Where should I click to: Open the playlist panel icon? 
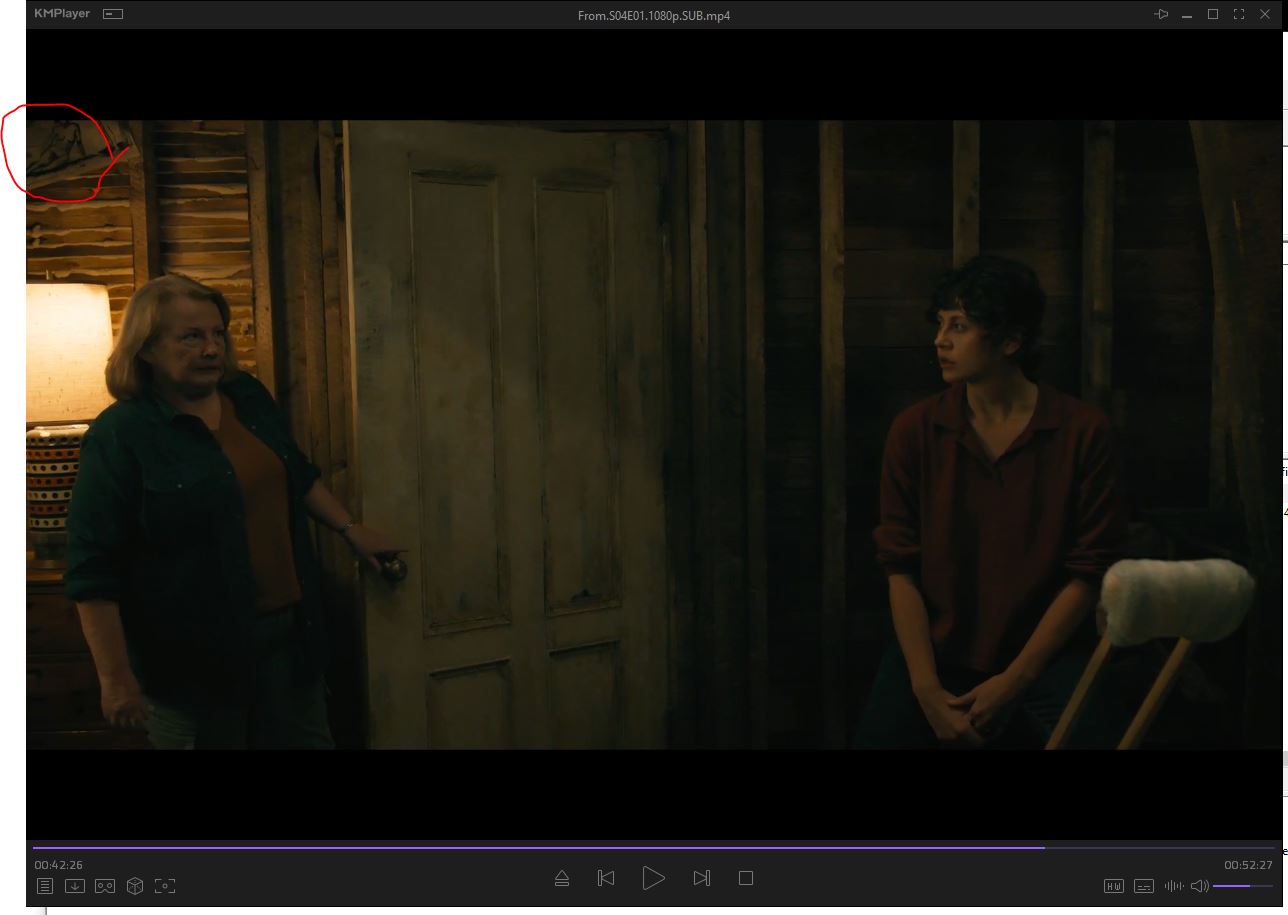coord(45,886)
